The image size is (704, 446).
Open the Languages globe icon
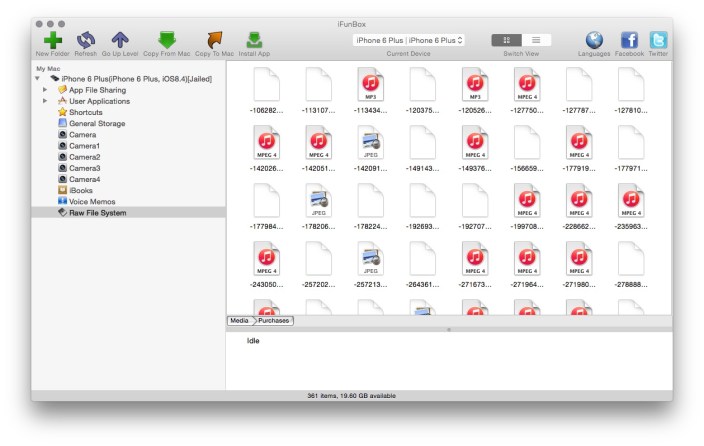tap(594, 40)
